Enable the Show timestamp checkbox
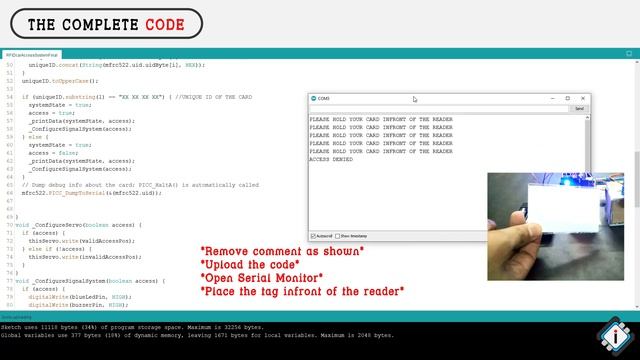Image resolution: width=640 pixels, height=360 pixels. (338, 236)
